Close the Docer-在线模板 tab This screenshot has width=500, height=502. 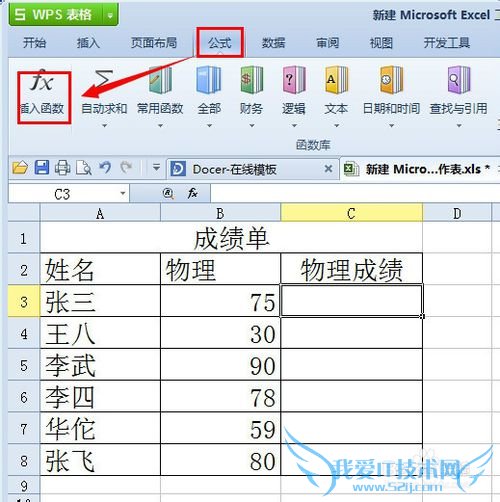328,169
